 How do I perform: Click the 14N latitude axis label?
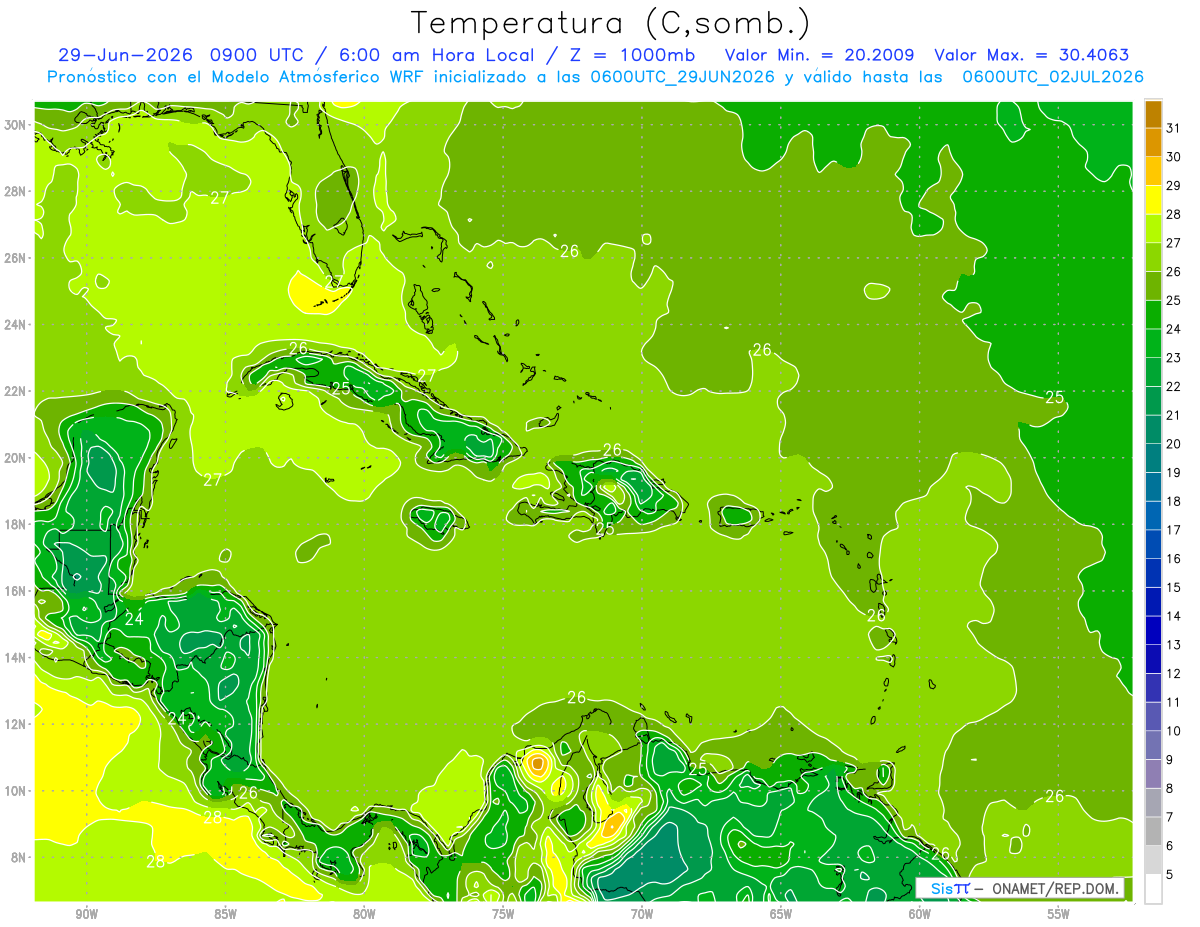[15, 658]
